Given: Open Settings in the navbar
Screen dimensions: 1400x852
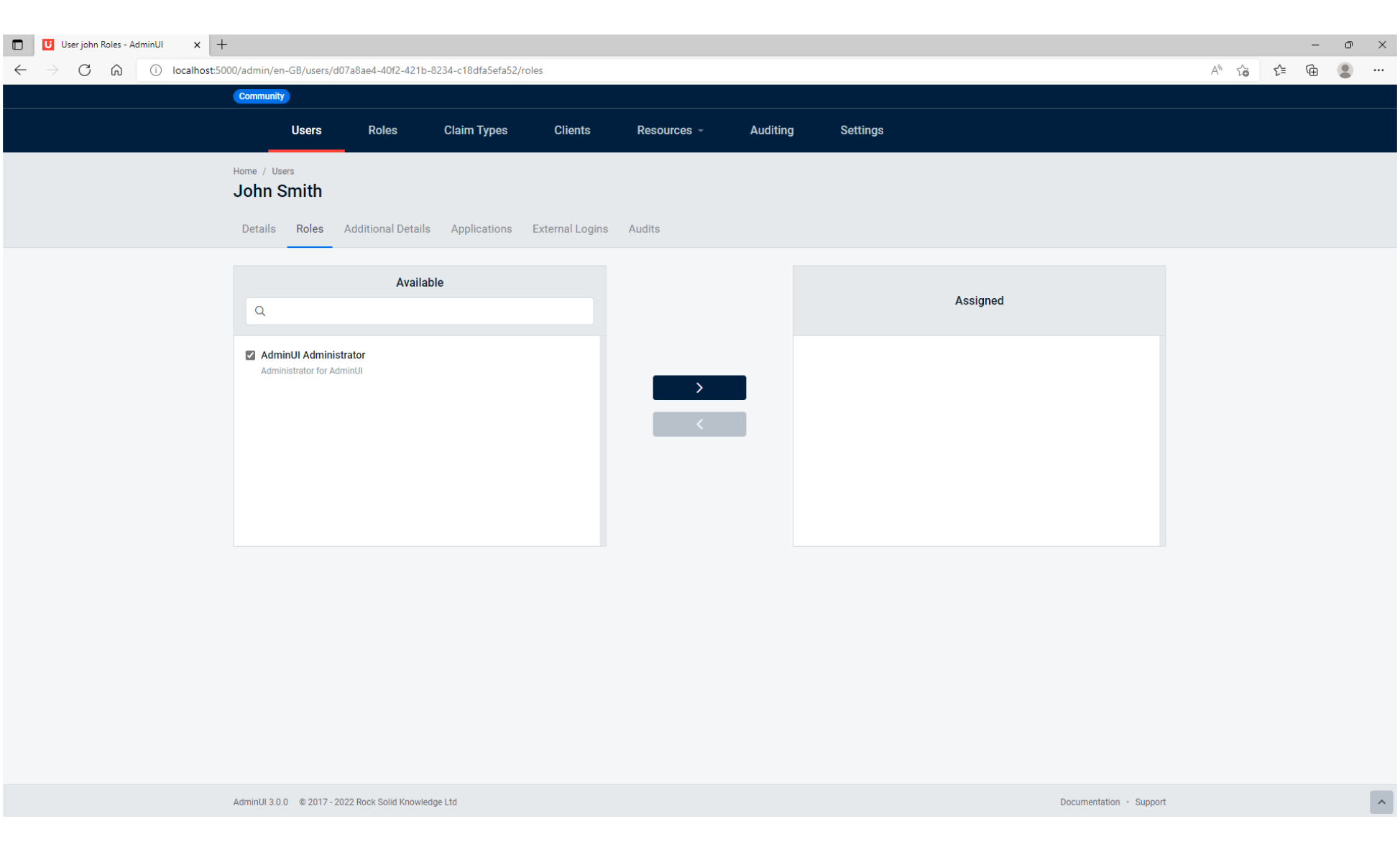Looking at the screenshot, I should [x=861, y=130].
